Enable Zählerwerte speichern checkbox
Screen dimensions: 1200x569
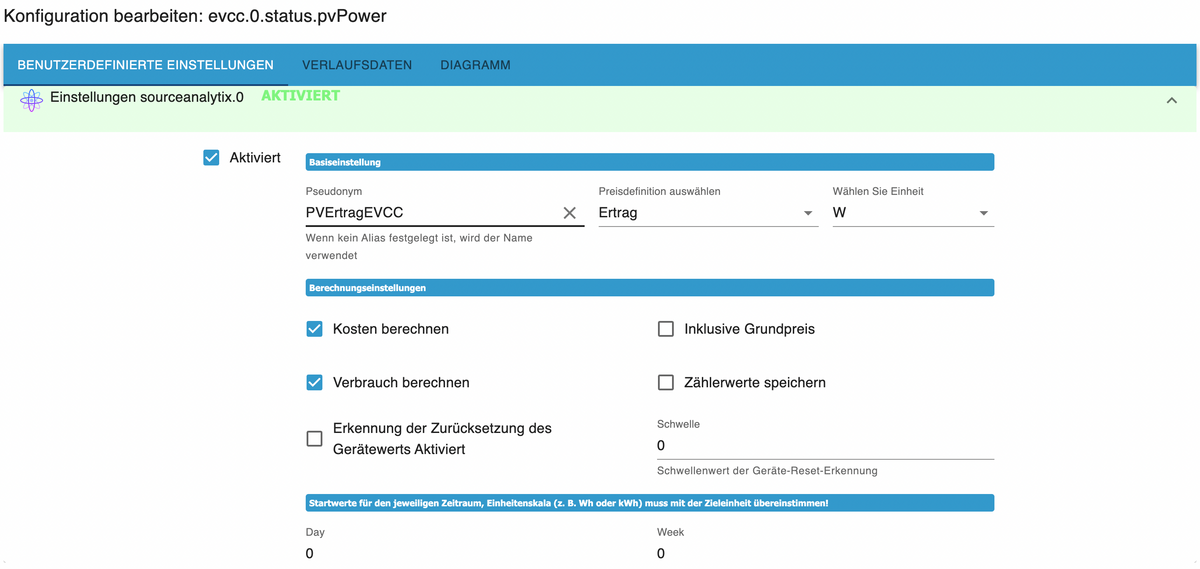click(x=666, y=383)
